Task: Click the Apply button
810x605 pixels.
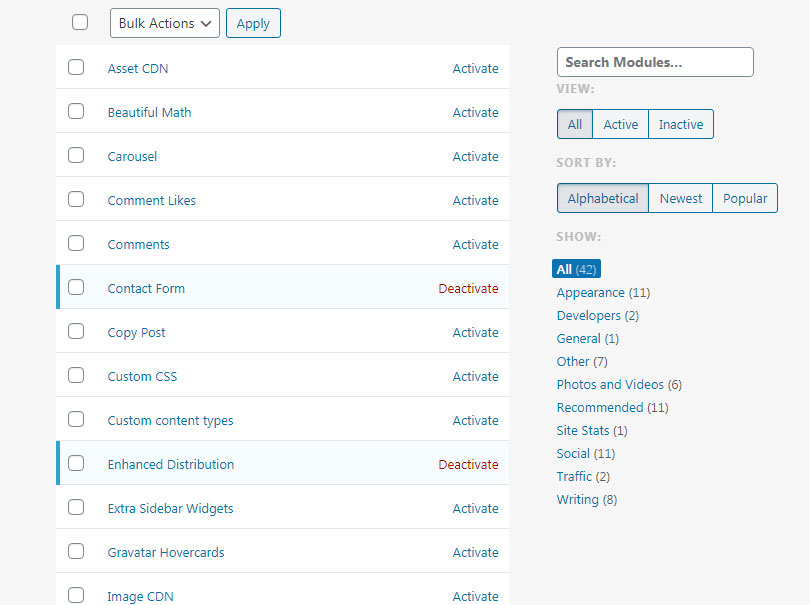Action: click(253, 23)
